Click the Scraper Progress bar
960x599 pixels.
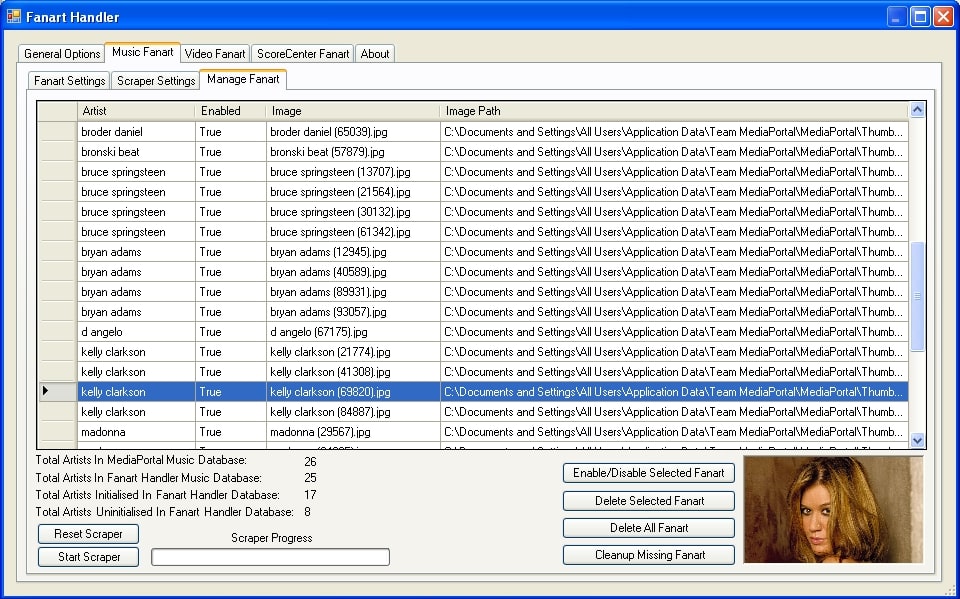[x=270, y=557]
